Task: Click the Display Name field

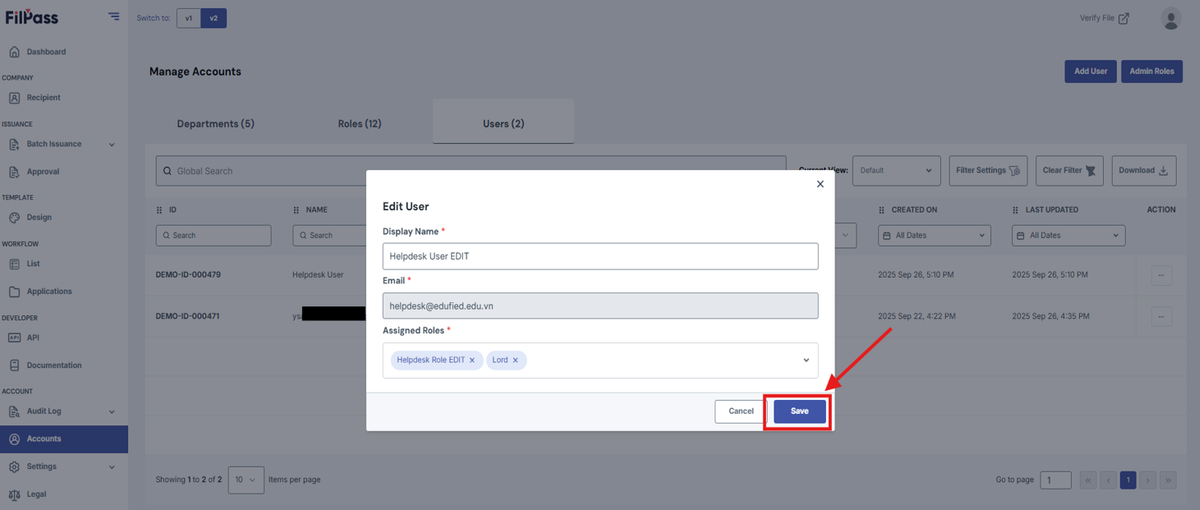Action: click(600, 256)
